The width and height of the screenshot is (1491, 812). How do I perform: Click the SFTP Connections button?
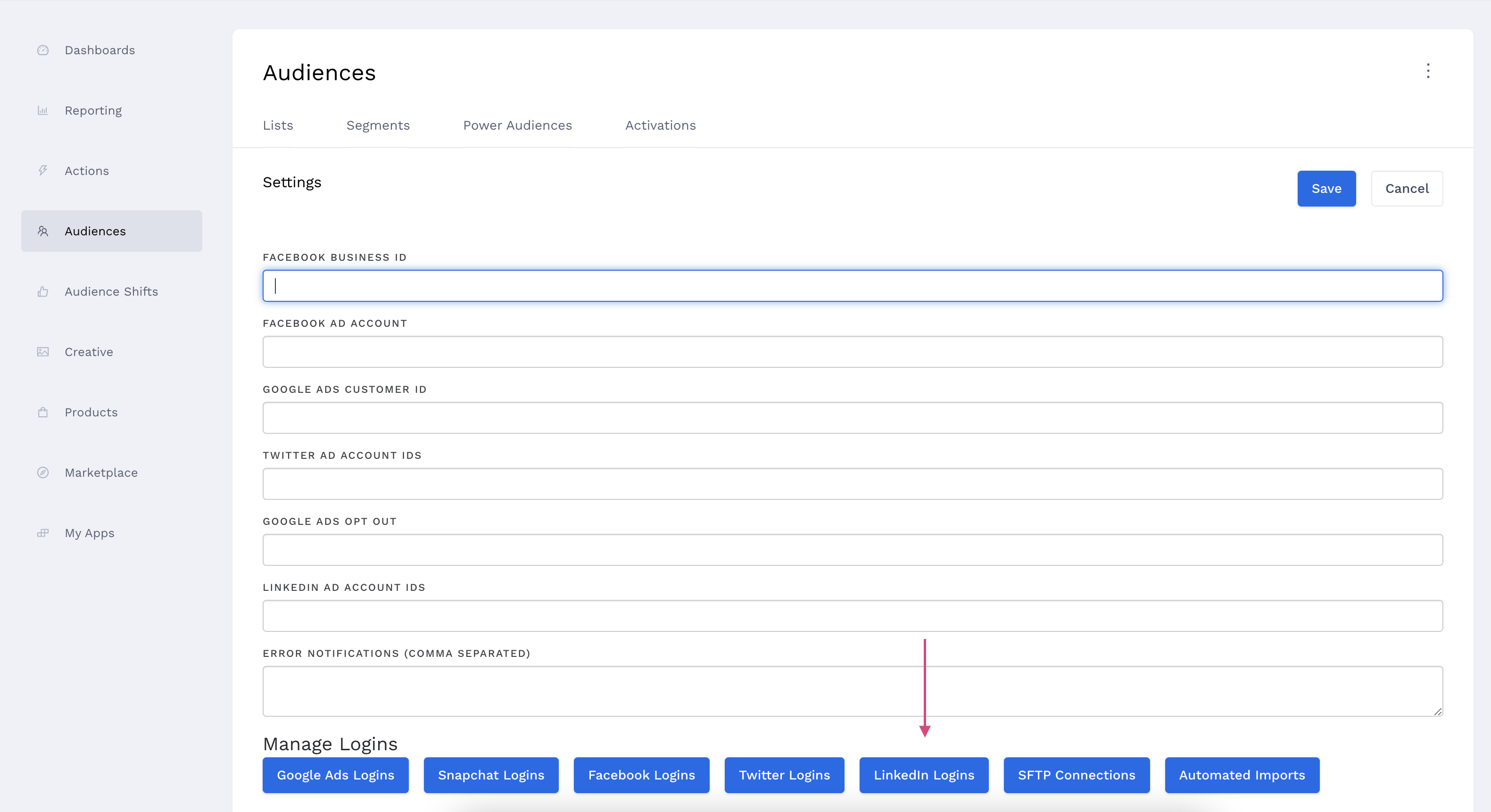(1076, 775)
